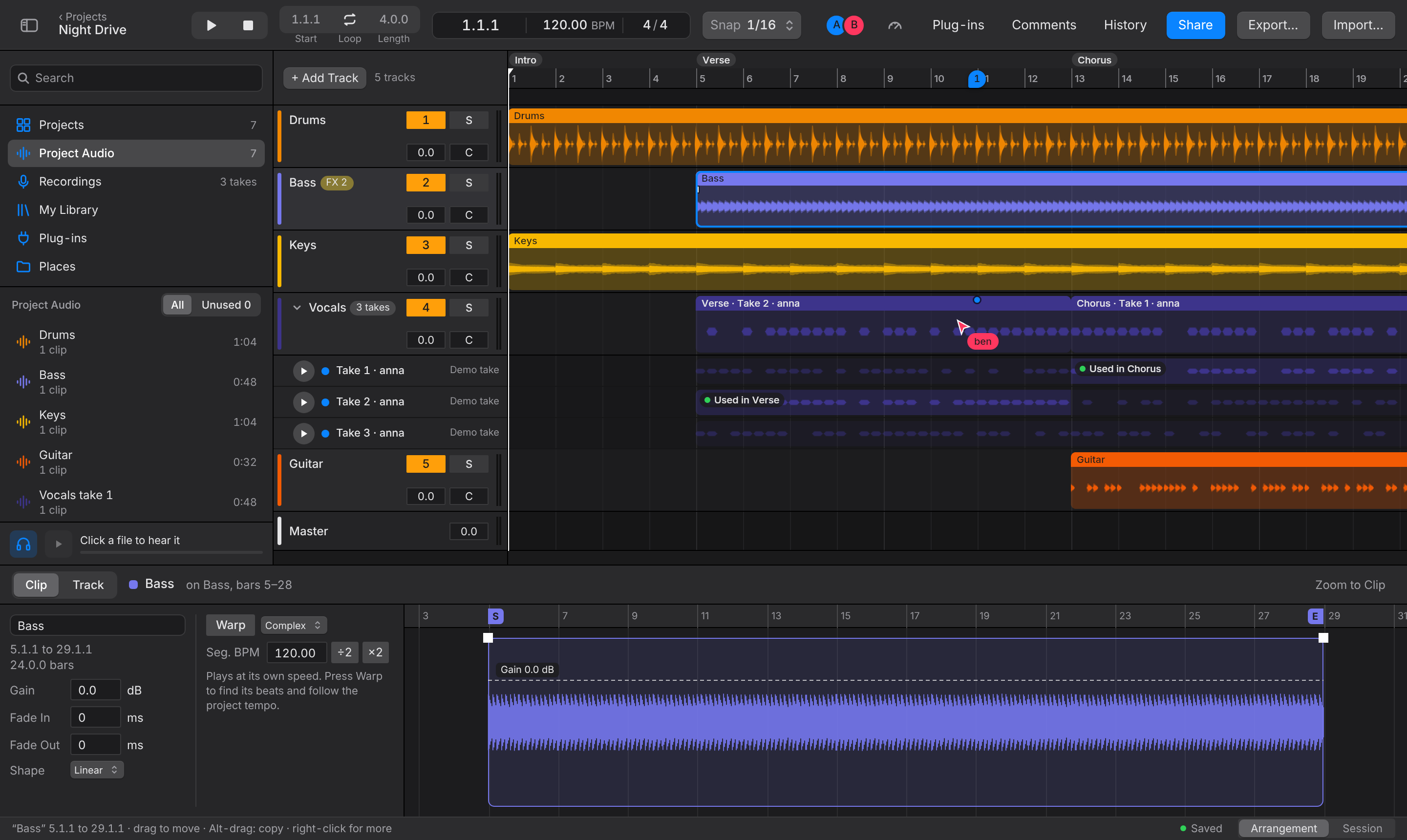Open the metronome/tuner gauge icon

(895, 25)
